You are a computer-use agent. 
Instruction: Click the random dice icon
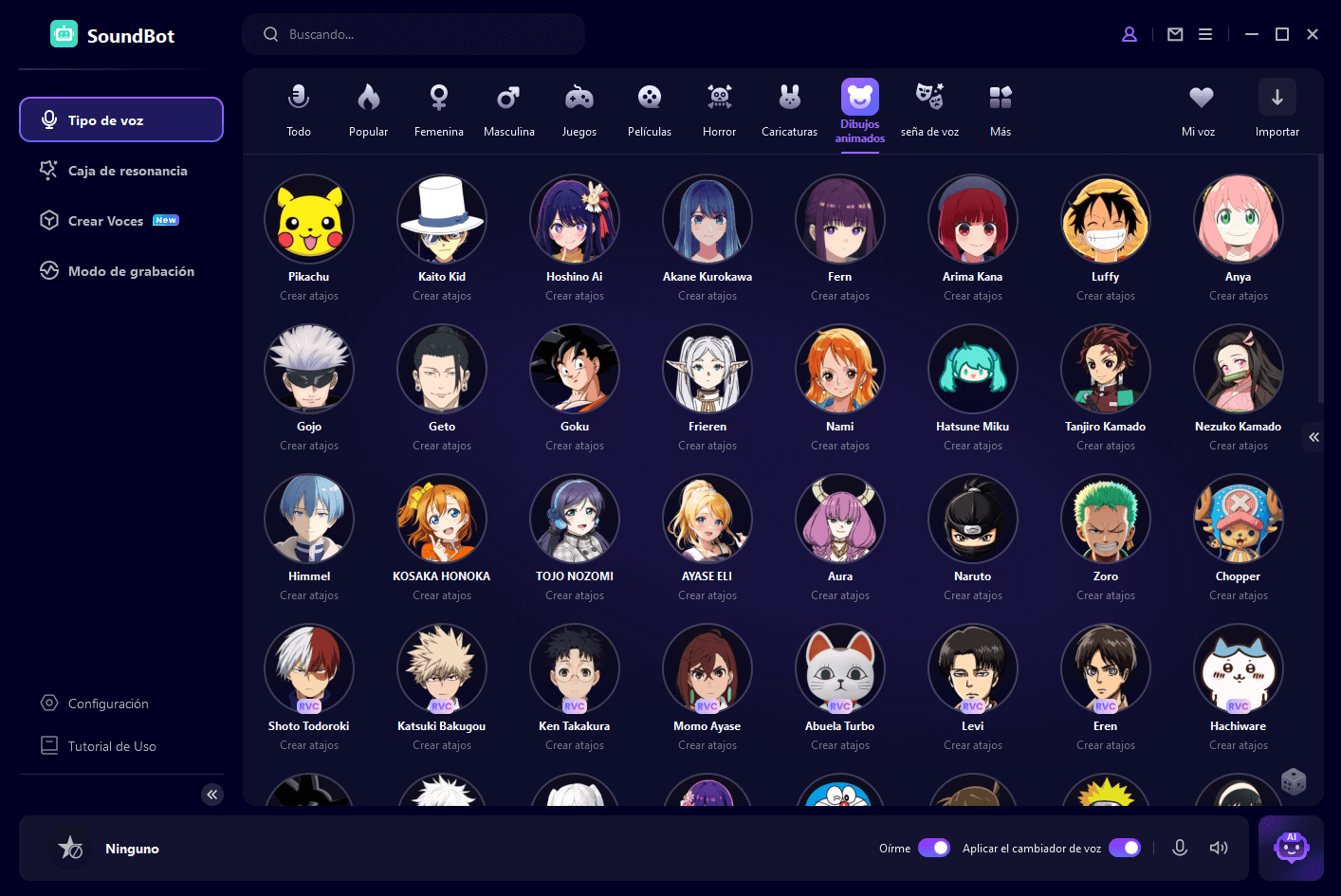tap(1294, 782)
